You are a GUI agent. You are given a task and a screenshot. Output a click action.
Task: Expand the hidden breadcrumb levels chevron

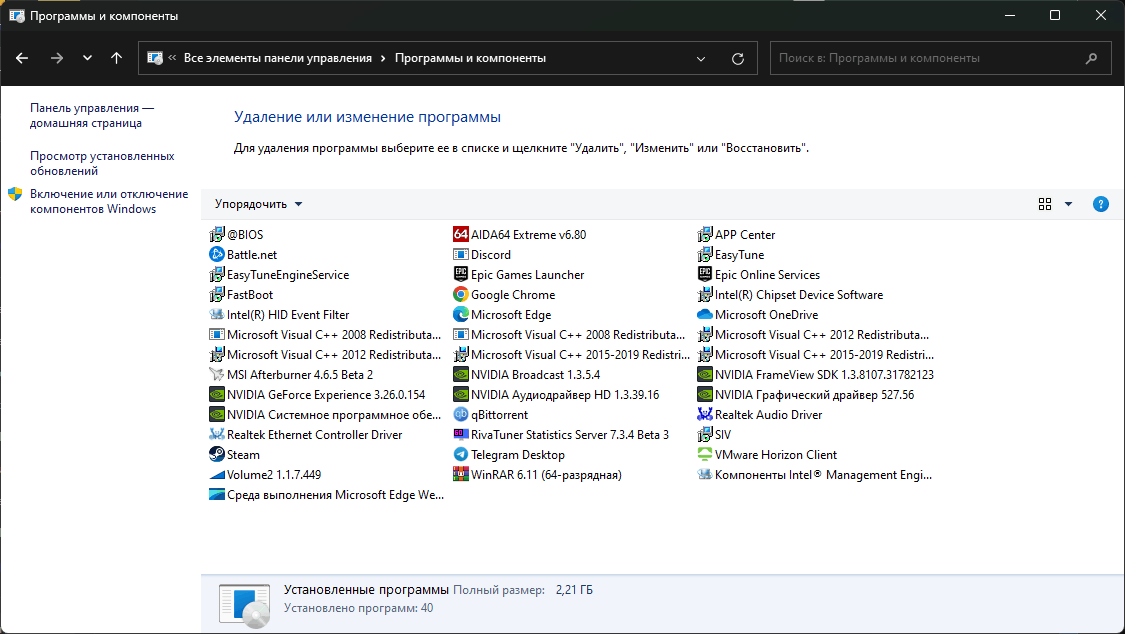click(172, 58)
